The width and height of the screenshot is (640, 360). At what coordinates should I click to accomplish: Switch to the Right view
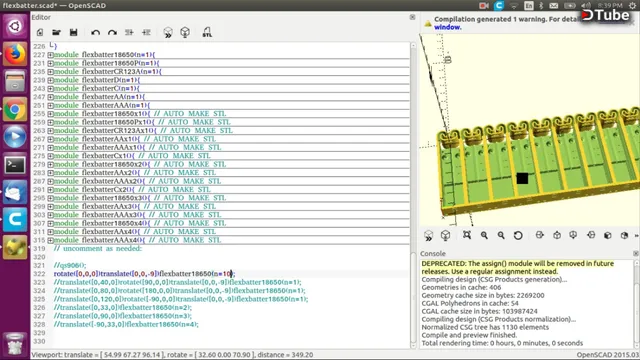coord(540,235)
